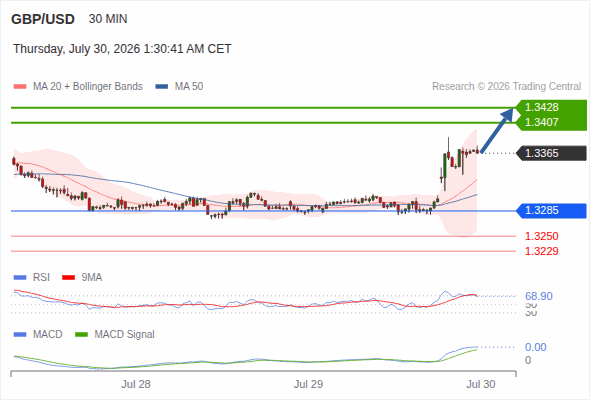Click the GBP/USD pair title
Viewport: 590px width, 400px height.
43,19
